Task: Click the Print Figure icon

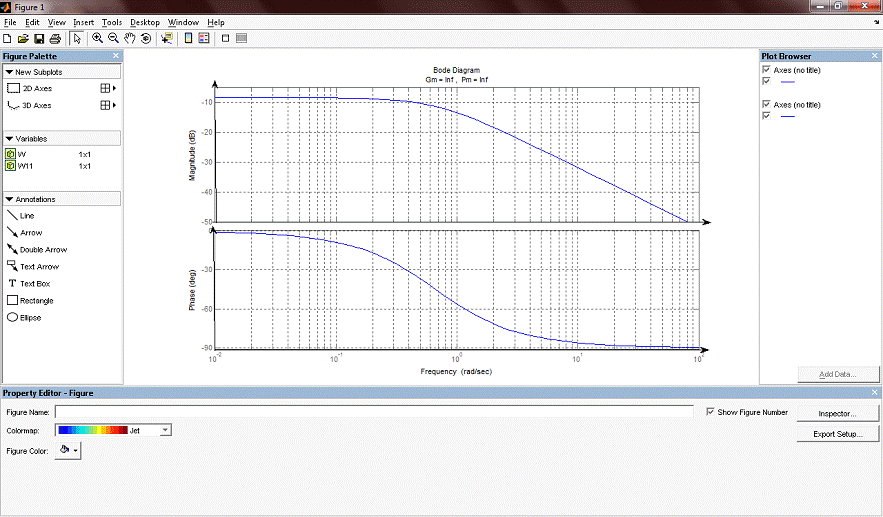Action: click(x=54, y=38)
